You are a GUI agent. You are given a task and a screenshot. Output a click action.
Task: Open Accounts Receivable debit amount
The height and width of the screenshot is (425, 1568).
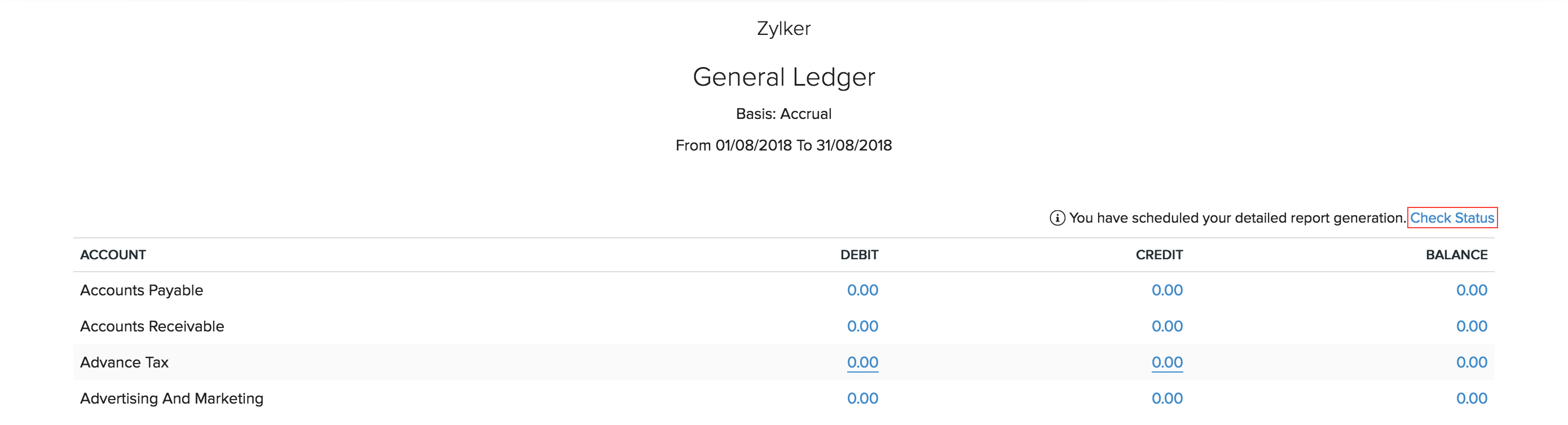[x=862, y=326]
